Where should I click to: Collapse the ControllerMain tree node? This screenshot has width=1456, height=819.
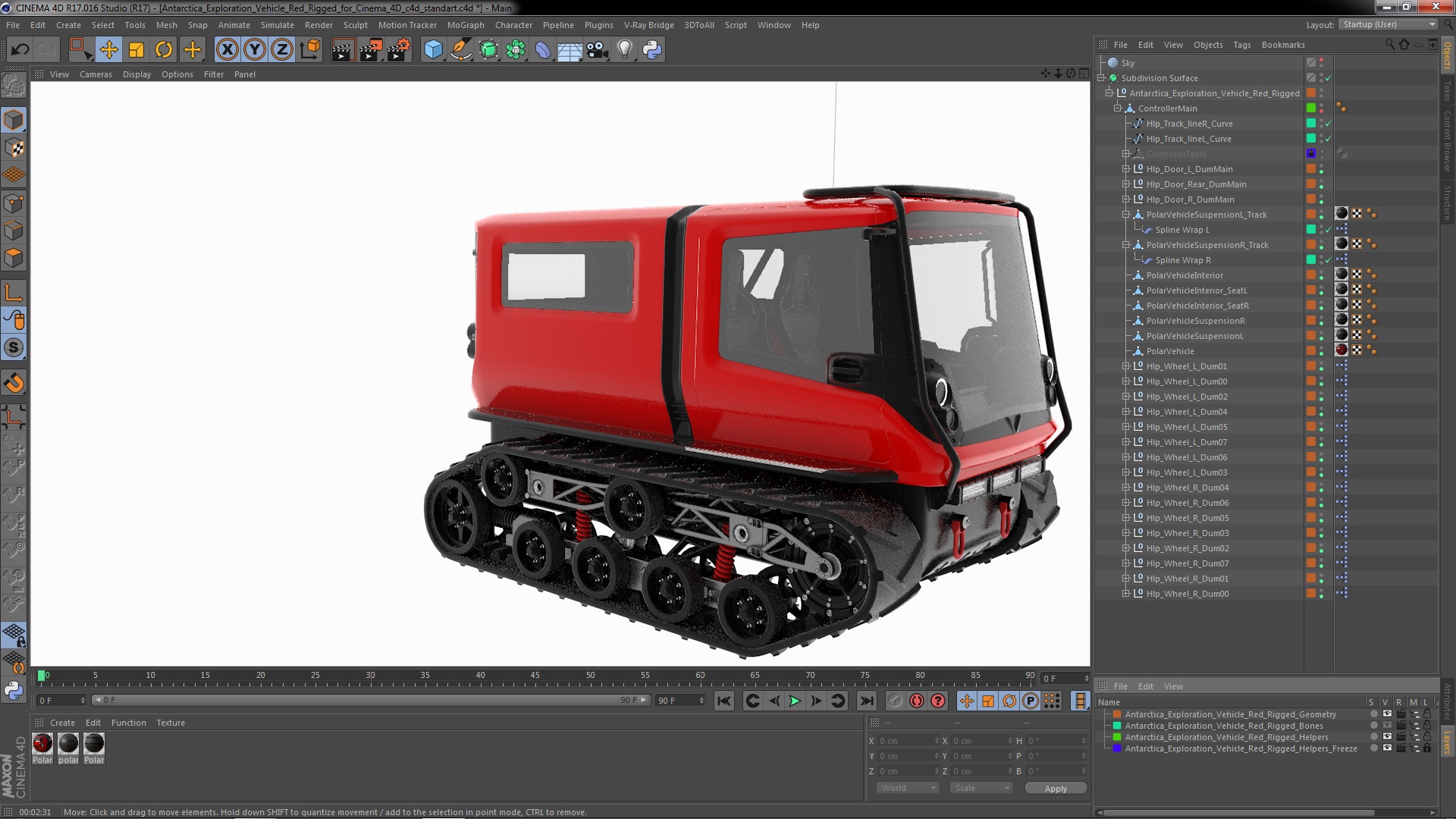click(x=1118, y=108)
